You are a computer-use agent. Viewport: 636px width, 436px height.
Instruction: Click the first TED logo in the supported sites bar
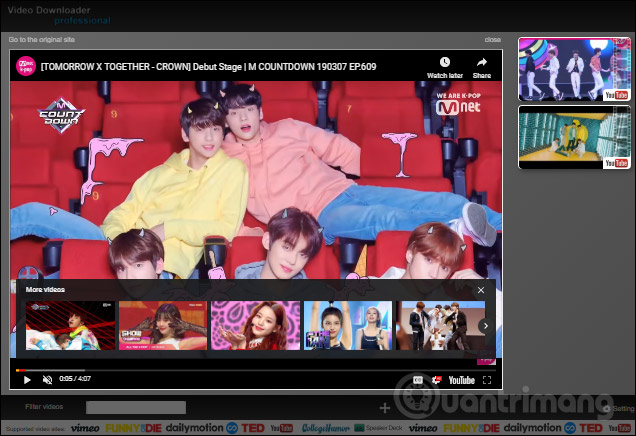pyautogui.click(x=252, y=428)
